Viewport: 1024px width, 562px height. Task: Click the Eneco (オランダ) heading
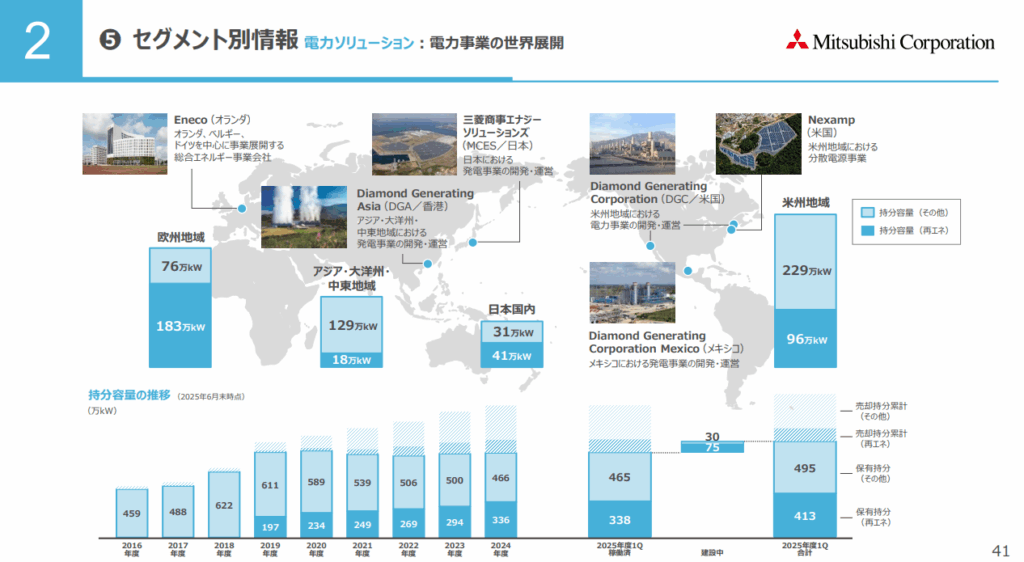tap(212, 120)
